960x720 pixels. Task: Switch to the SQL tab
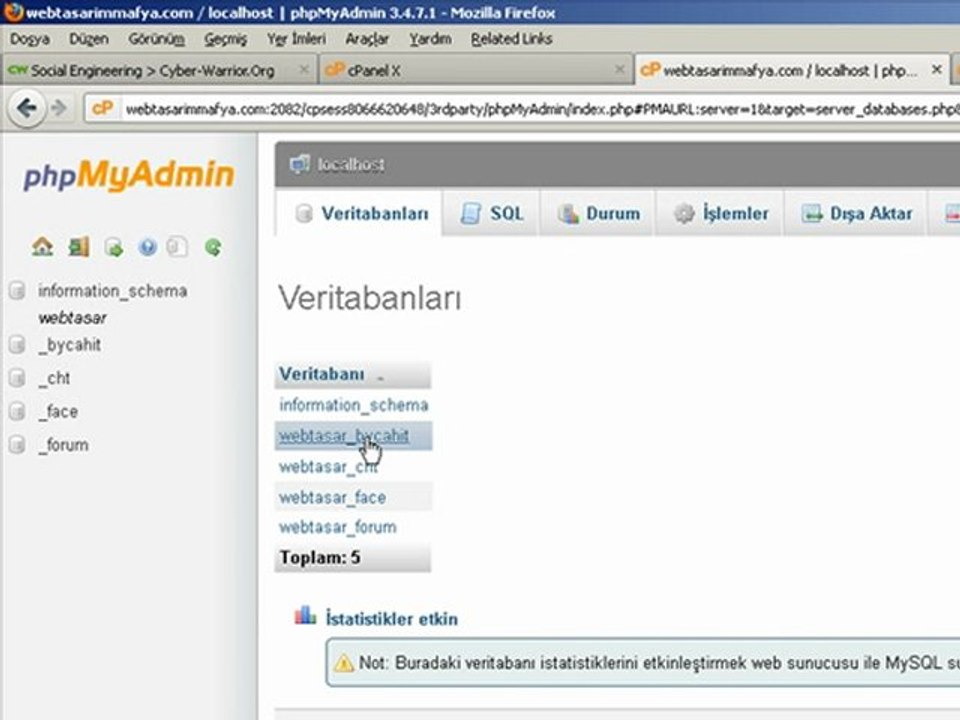coord(492,213)
